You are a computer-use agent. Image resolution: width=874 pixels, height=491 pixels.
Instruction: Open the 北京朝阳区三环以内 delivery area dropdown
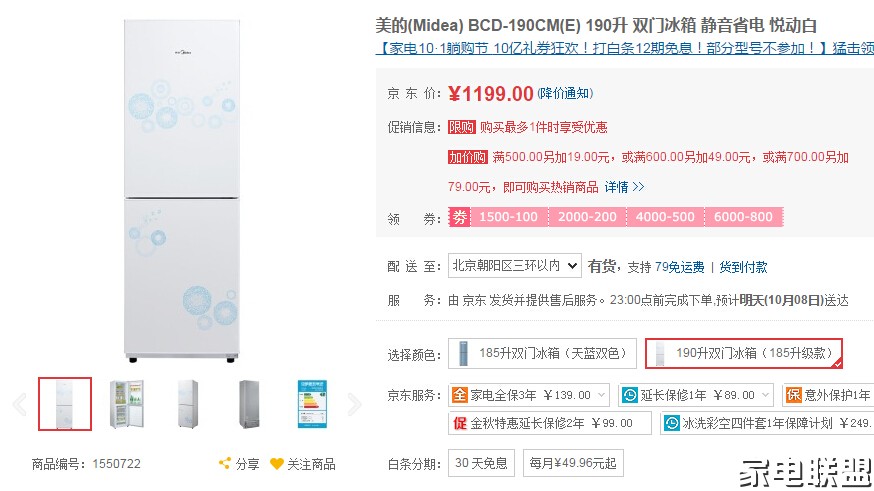(x=514, y=266)
